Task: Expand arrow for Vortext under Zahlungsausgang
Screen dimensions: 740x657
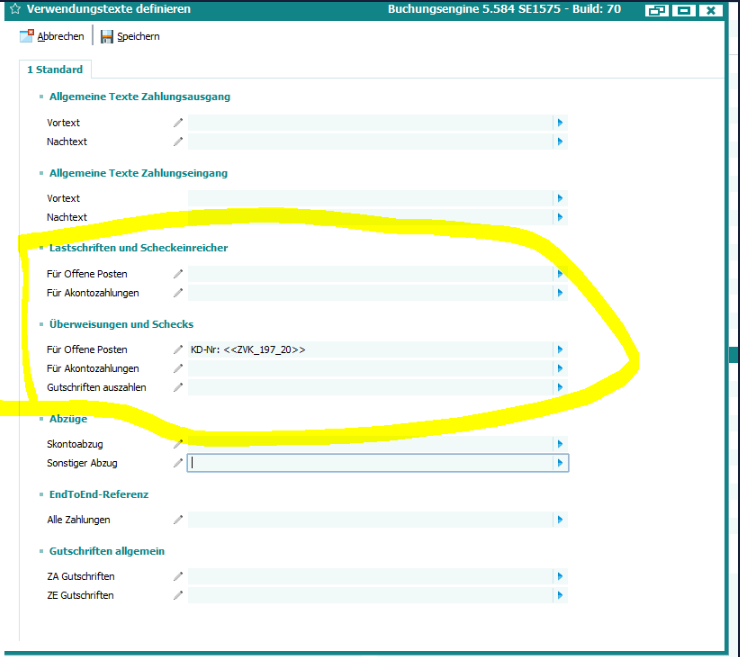Action: click(x=561, y=123)
